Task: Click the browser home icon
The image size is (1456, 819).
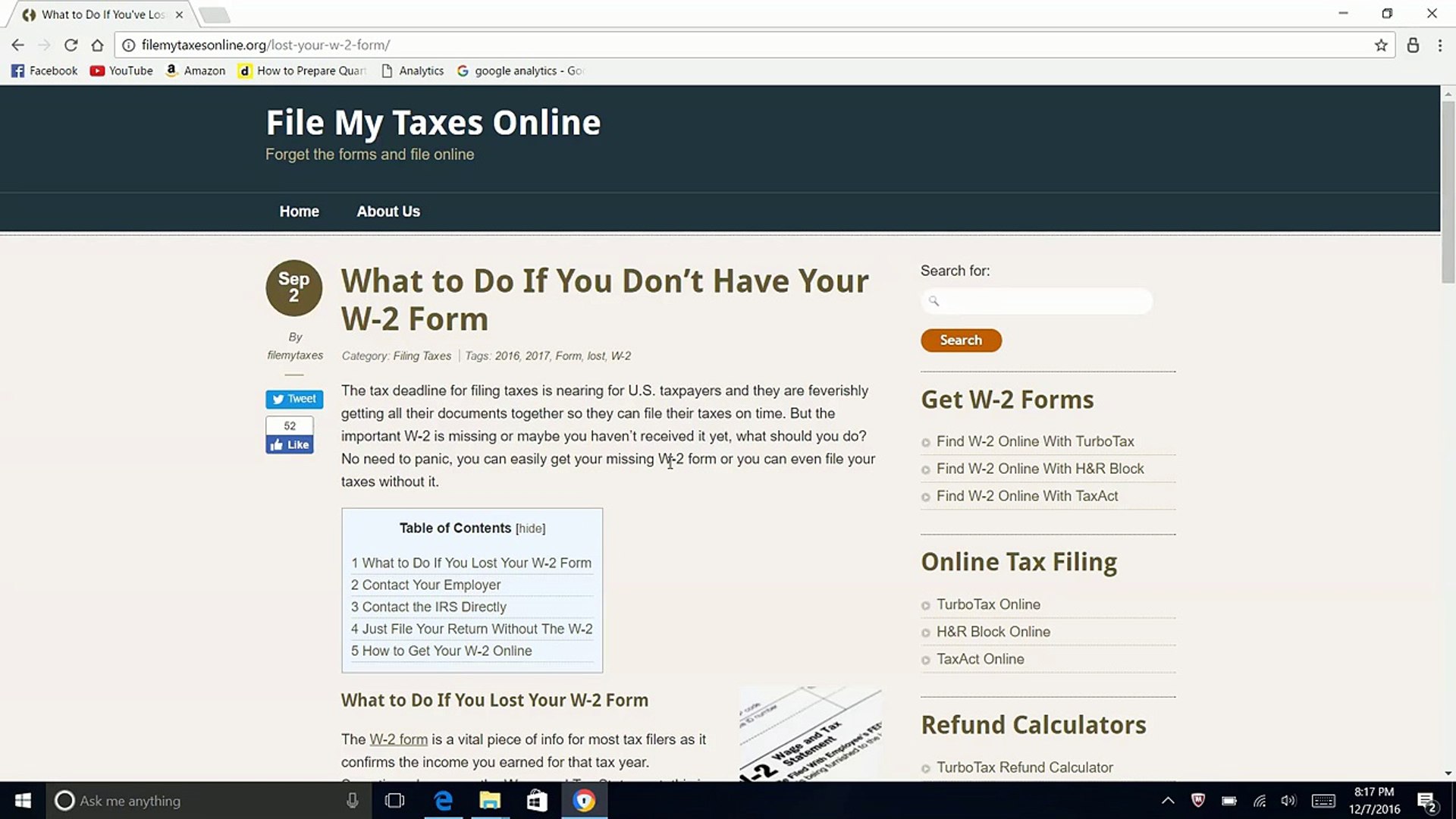Action: (97, 45)
